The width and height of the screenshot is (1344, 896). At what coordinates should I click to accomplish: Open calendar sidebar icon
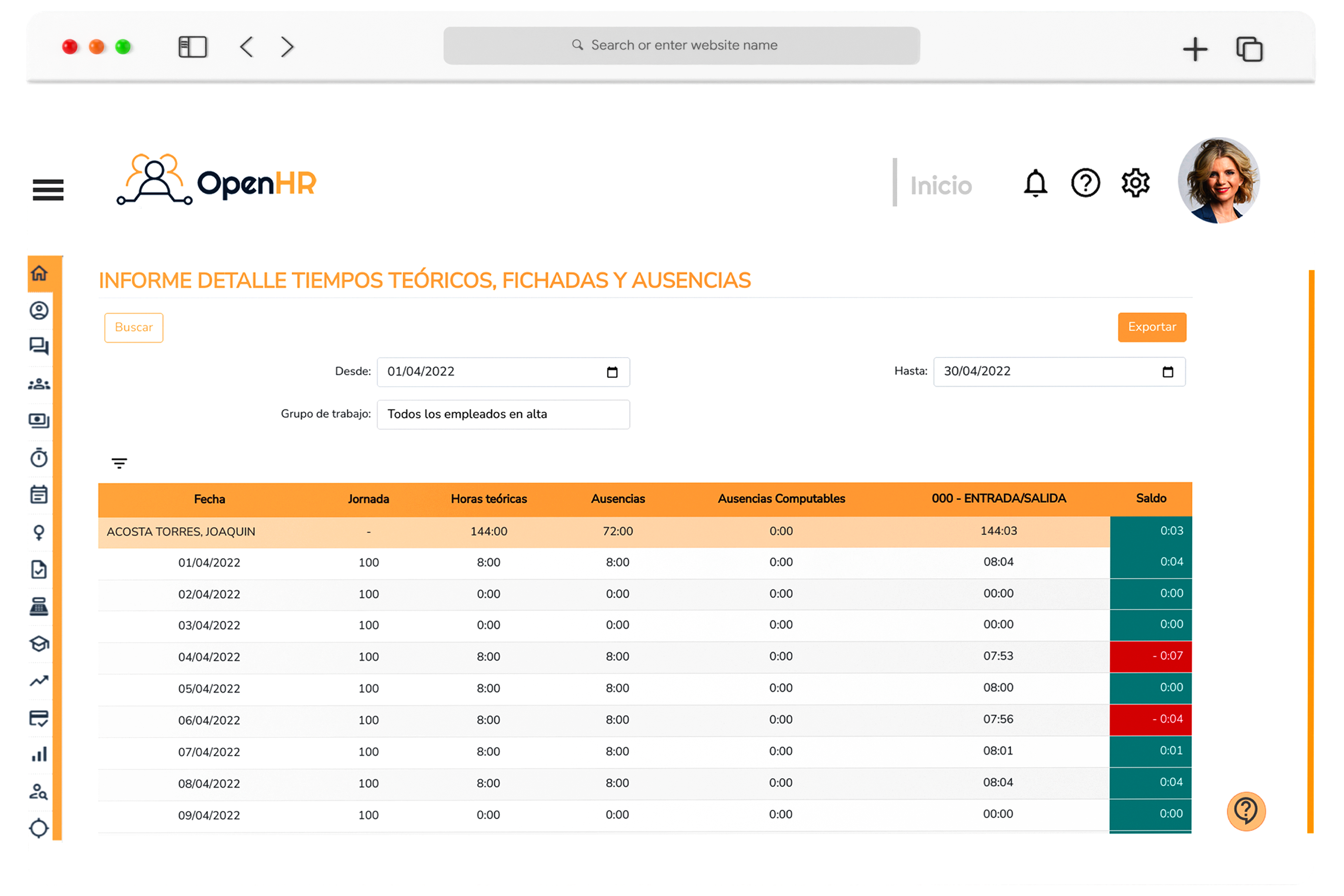point(39,494)
